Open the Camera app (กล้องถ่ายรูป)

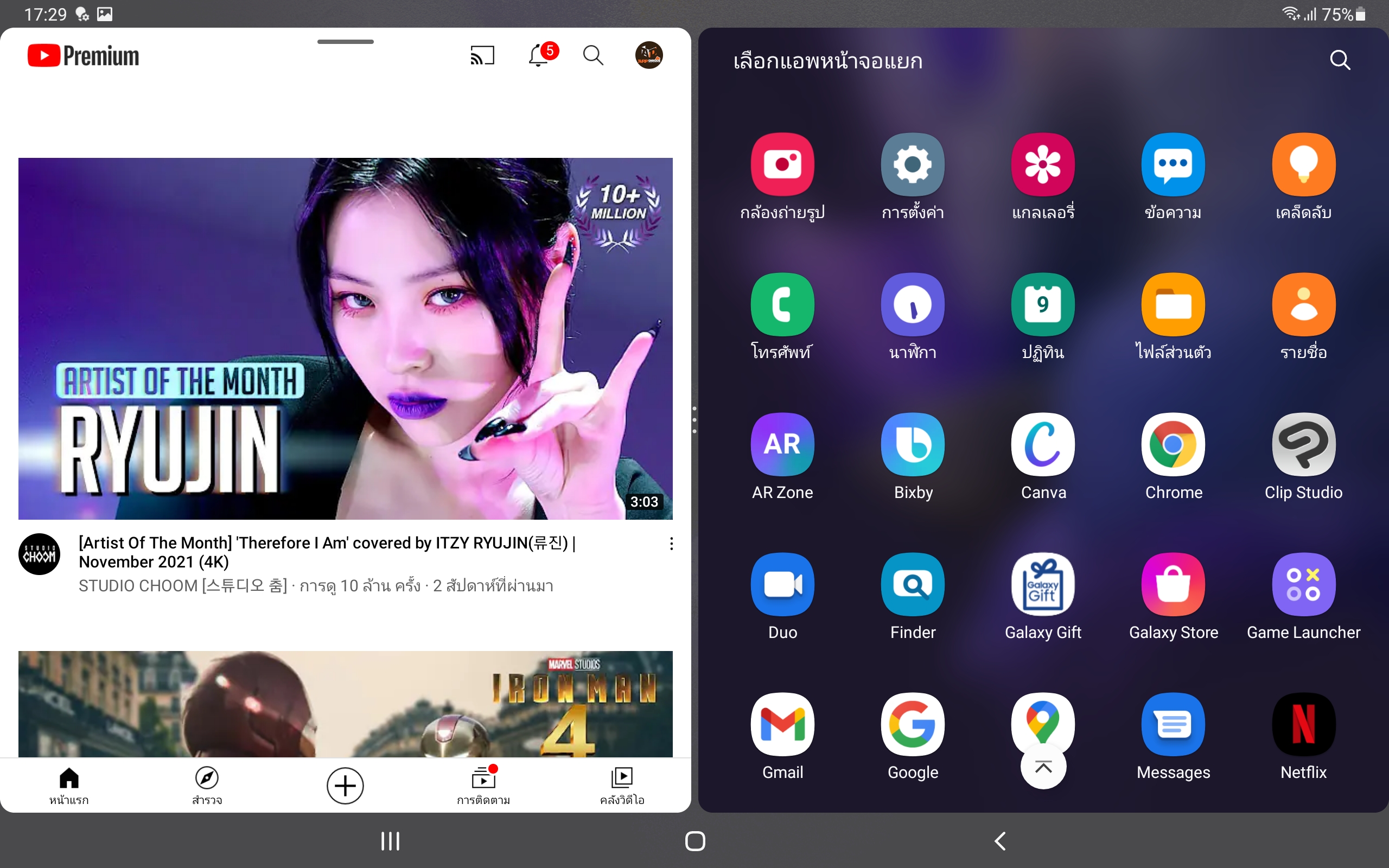tap(782, 165)
